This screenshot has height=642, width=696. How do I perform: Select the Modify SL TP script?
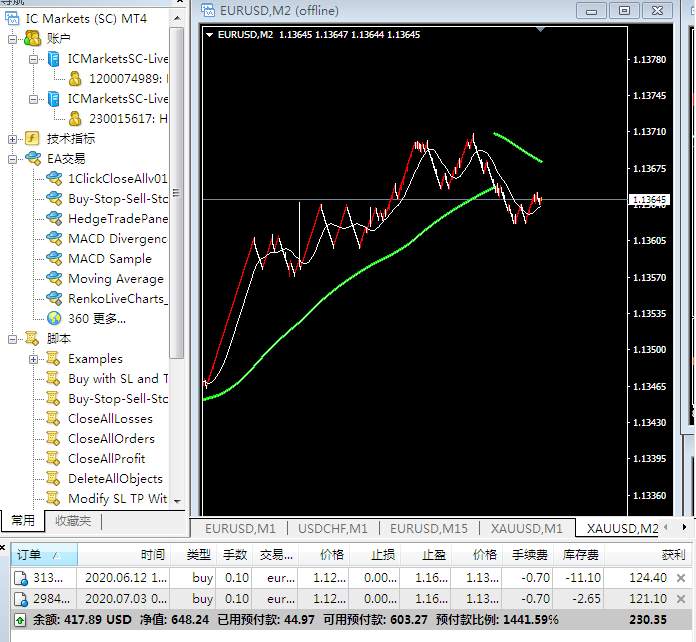tap(117, 498)
